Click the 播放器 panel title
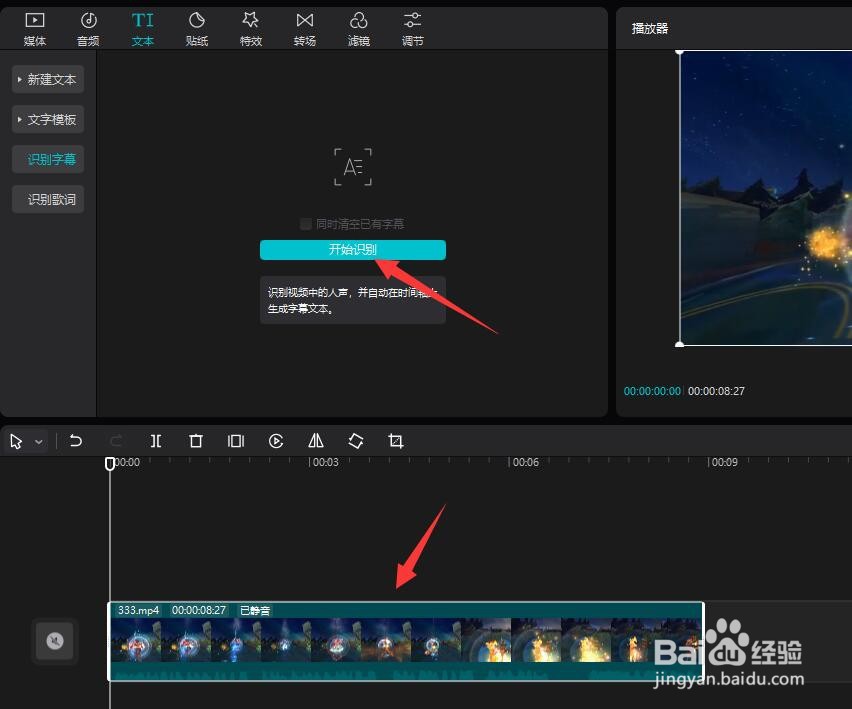Viewport: 852px width, 709px height. (x=650, y=29)
